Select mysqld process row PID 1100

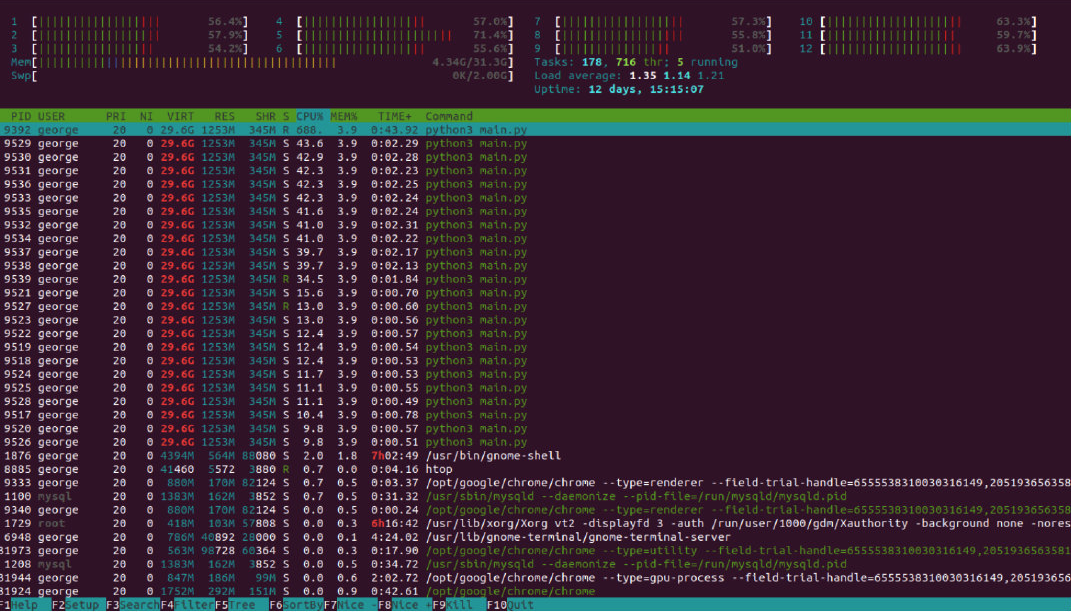point(536,497)
